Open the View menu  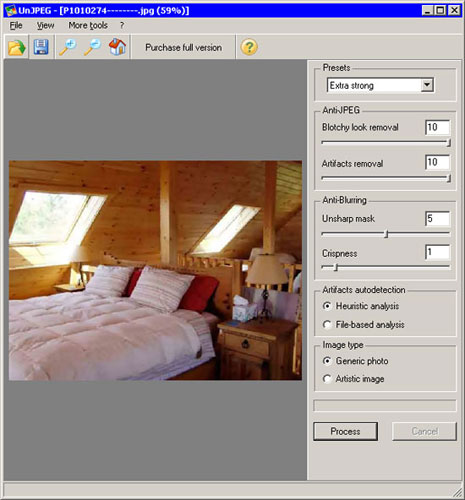click(x=45, y=25)
